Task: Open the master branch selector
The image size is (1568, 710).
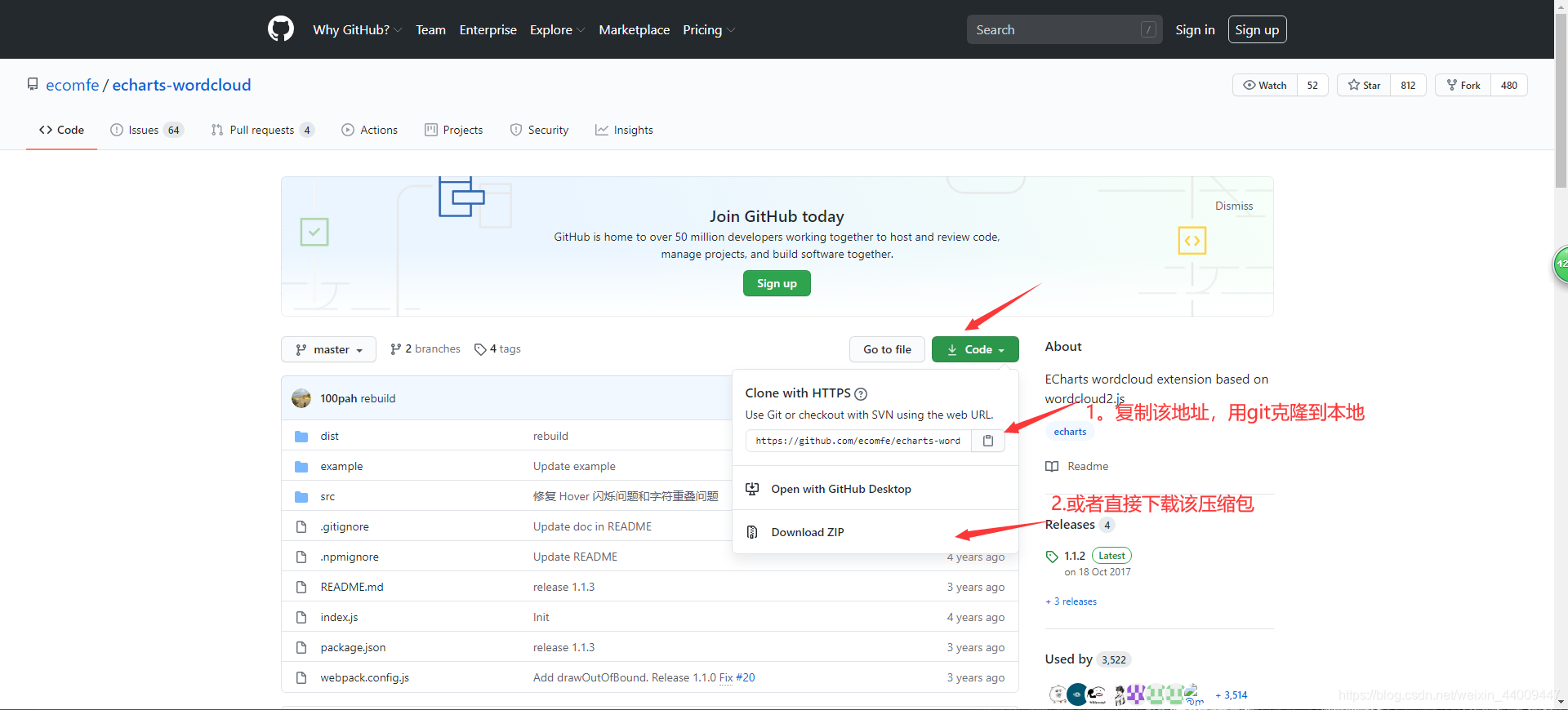Action: [328, 349]
